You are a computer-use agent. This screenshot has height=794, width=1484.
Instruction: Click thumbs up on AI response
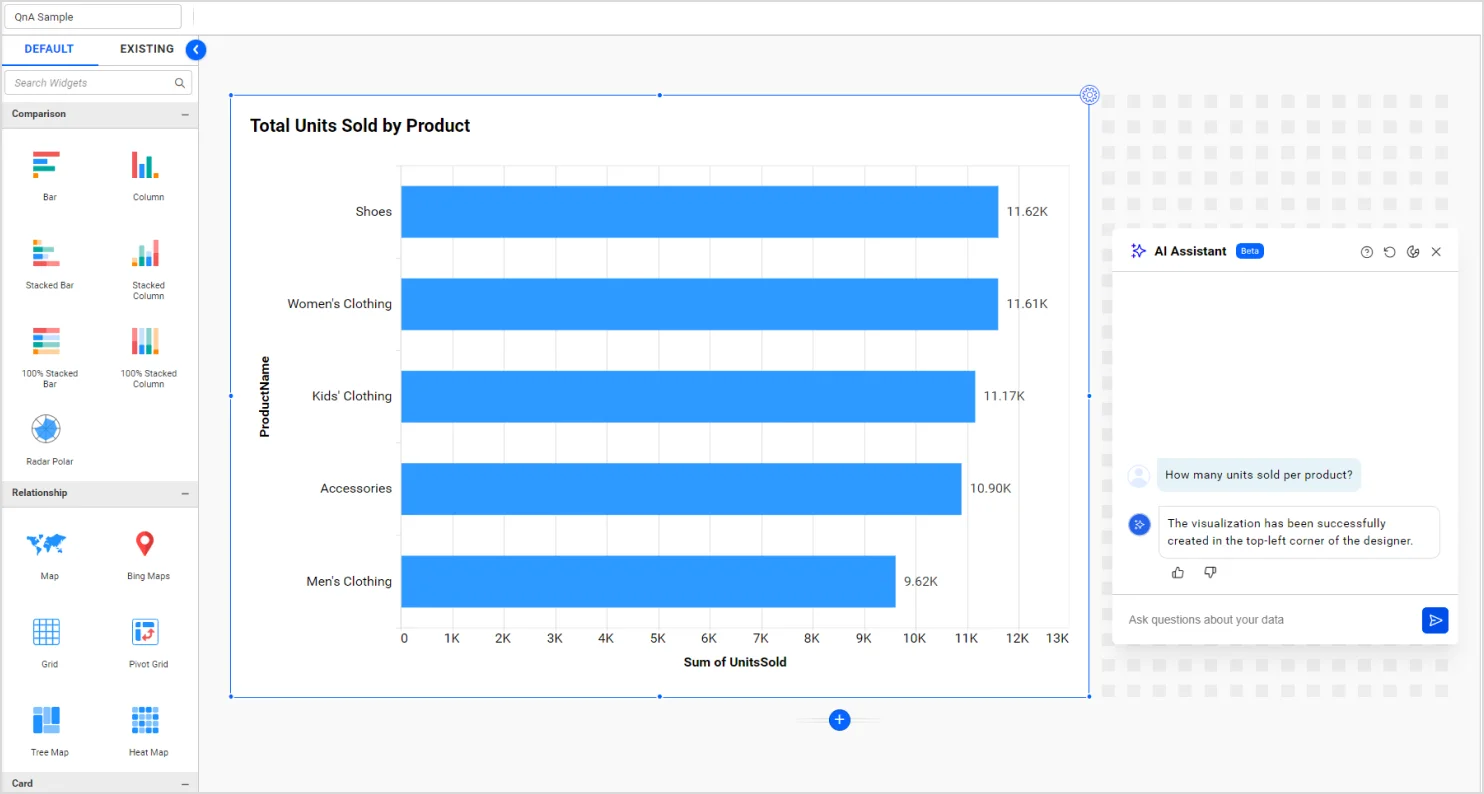[x=1177, y=573]
